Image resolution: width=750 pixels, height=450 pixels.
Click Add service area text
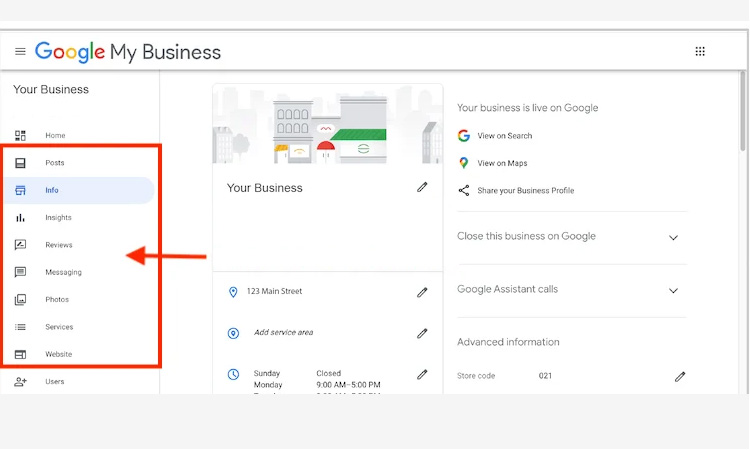pos(284,332)
